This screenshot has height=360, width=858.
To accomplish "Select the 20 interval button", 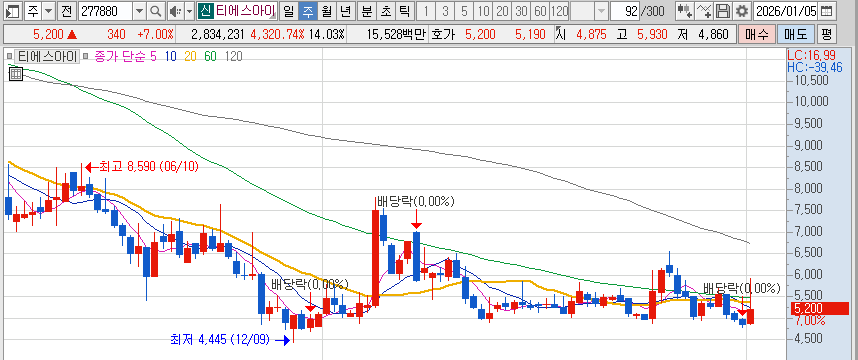I will (x=502, y=10).
